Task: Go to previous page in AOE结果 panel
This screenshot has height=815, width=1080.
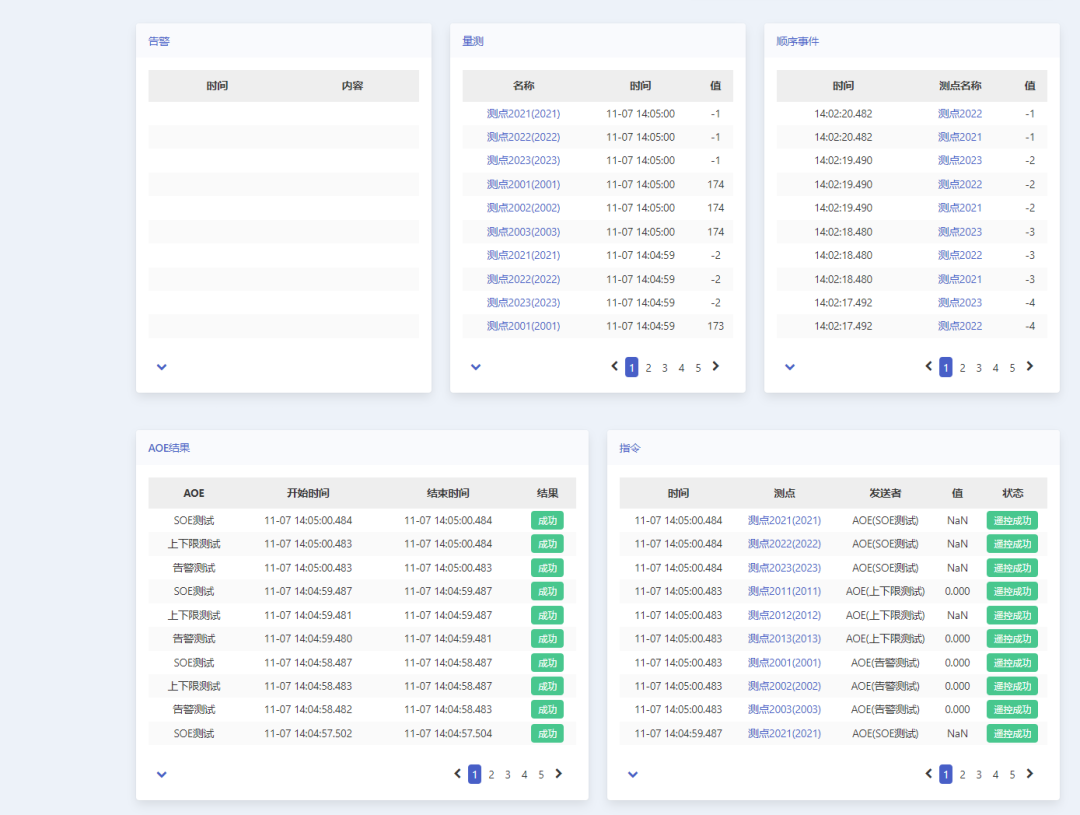Action: pos(457,774)
